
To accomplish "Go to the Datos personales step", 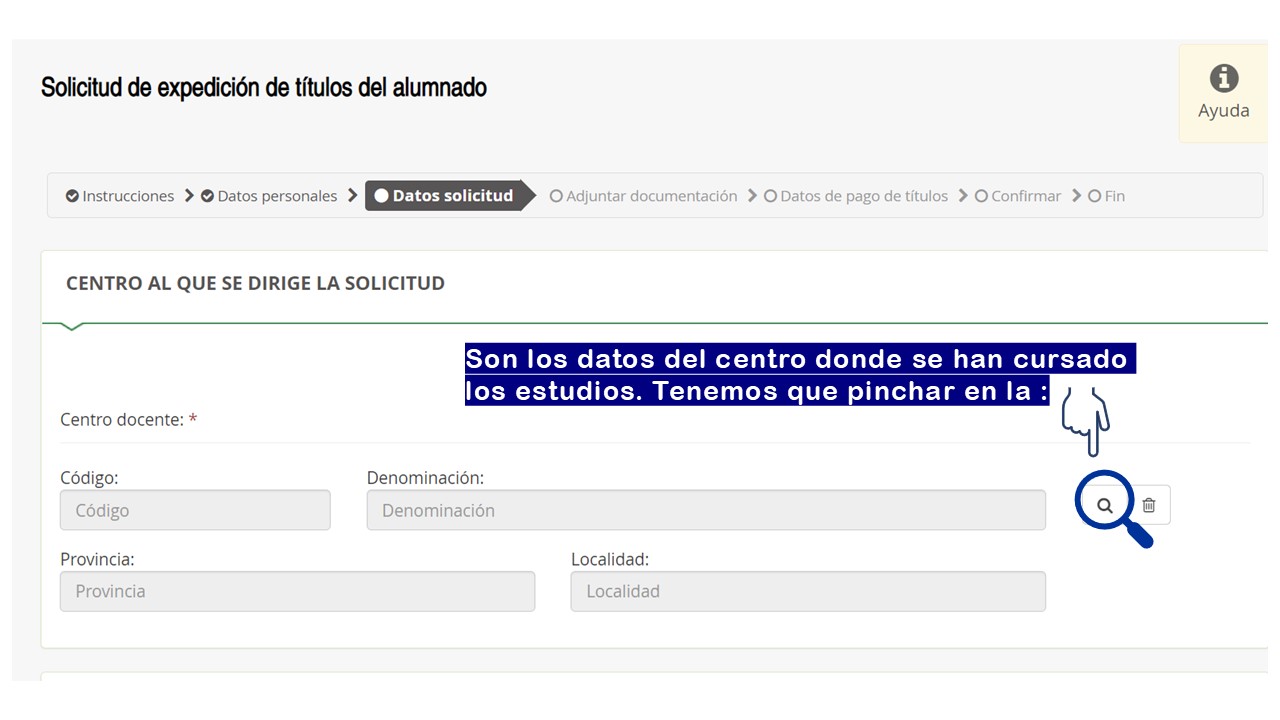I will coord(269,196).
